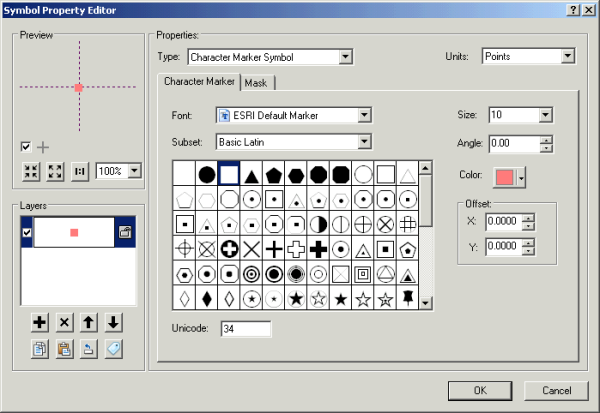Image resolution: width=600 pixels, height=413 pixels.
Task: Click the pink Color swatch
Action: [505, 178]
